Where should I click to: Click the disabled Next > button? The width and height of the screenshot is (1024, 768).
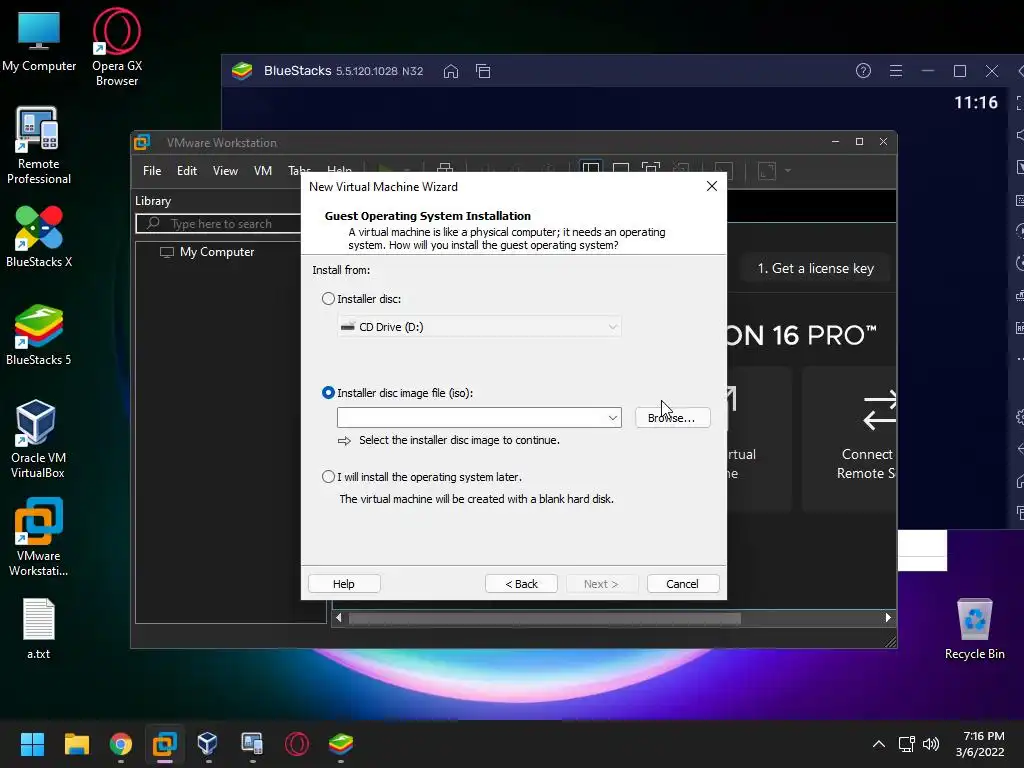coord(601,583)
